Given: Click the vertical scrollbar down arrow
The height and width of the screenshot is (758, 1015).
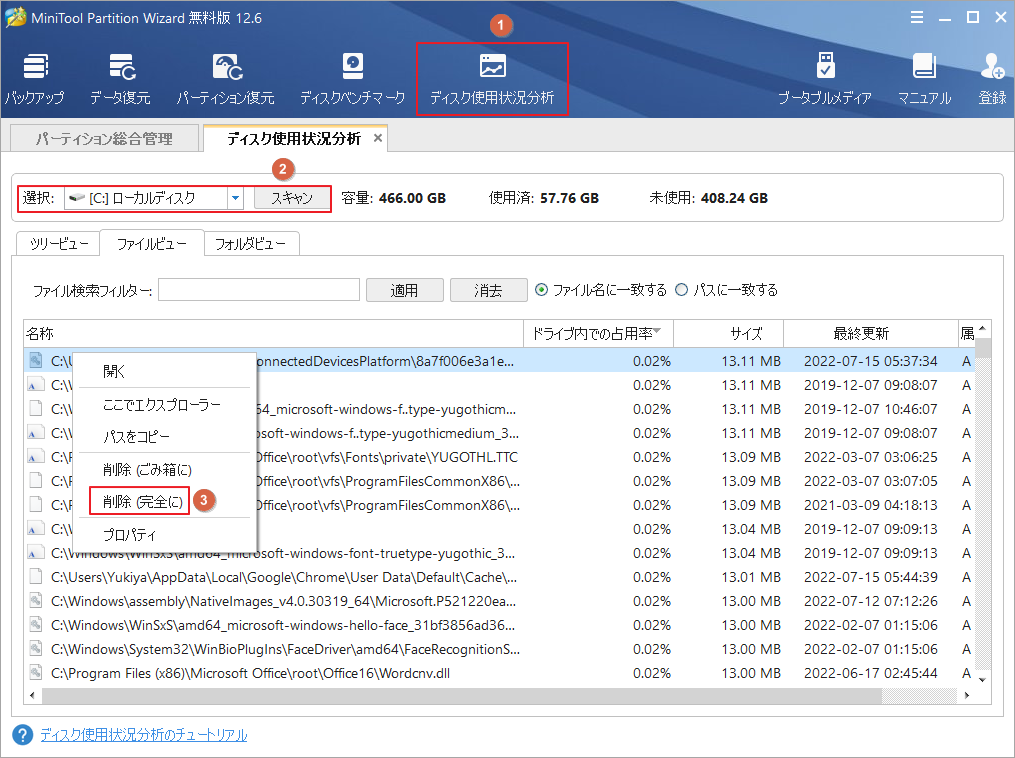Looking at the screenshot, I should pos(983,680).
